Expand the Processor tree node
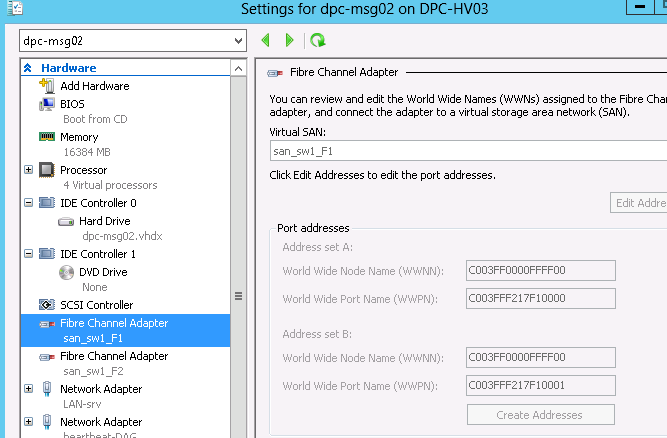The height and width of the screenshot is (438, 667). 29,170
